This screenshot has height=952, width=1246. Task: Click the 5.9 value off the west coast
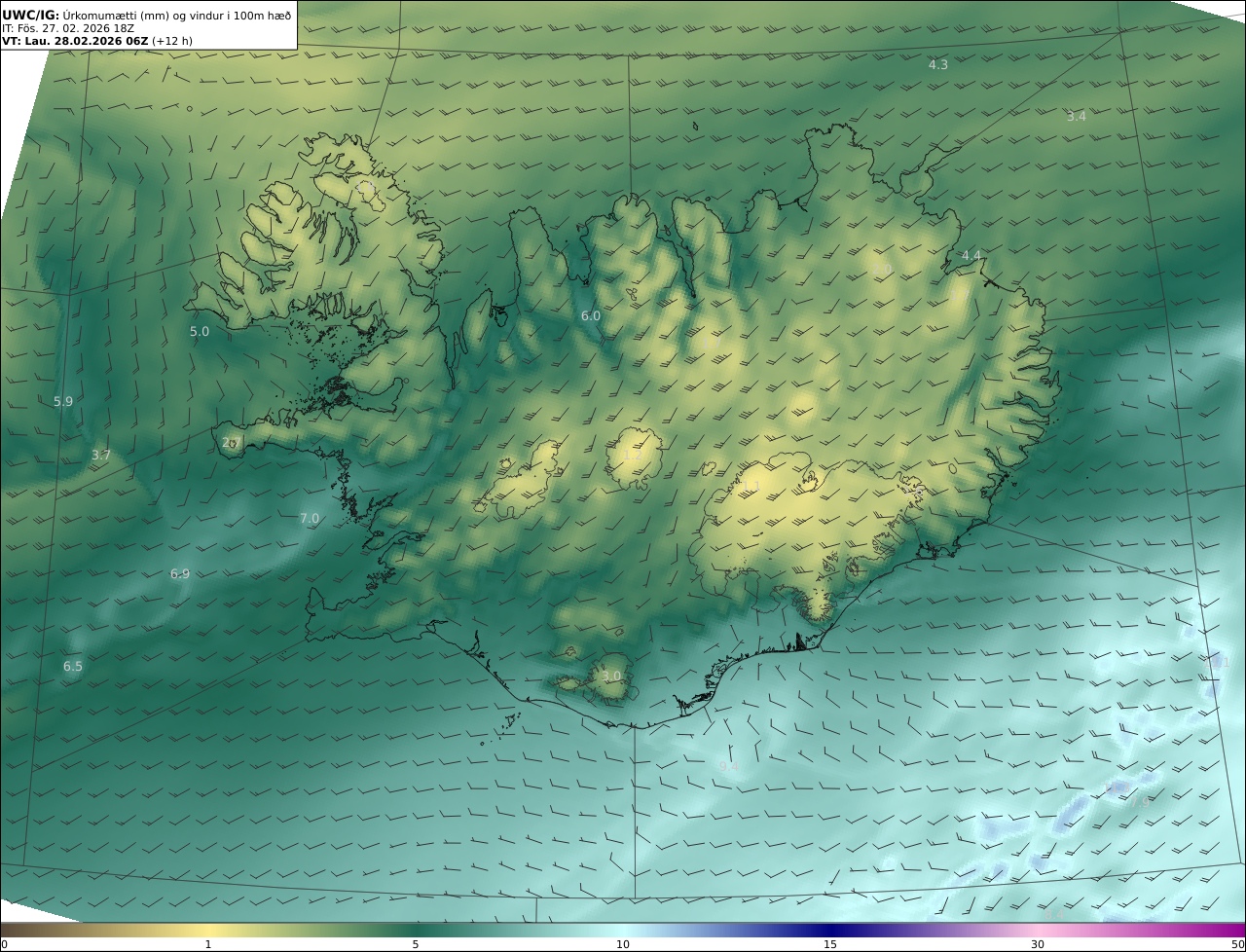63,401
